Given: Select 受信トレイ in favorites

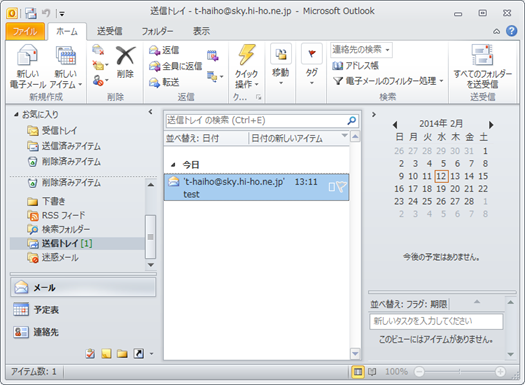Looking at the screenshot, I should (x=52, y=131).
